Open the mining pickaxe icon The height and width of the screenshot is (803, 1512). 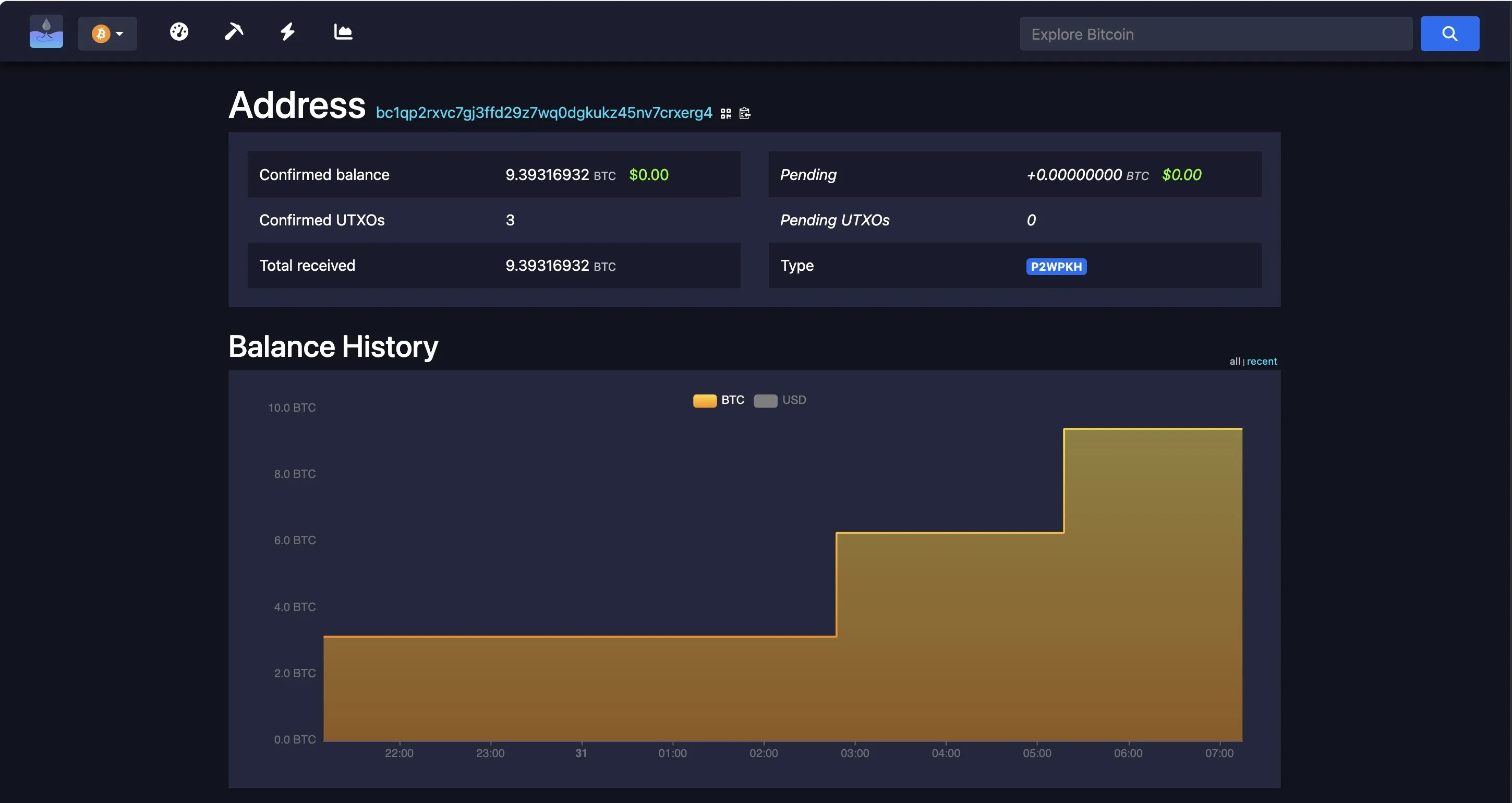234,32
